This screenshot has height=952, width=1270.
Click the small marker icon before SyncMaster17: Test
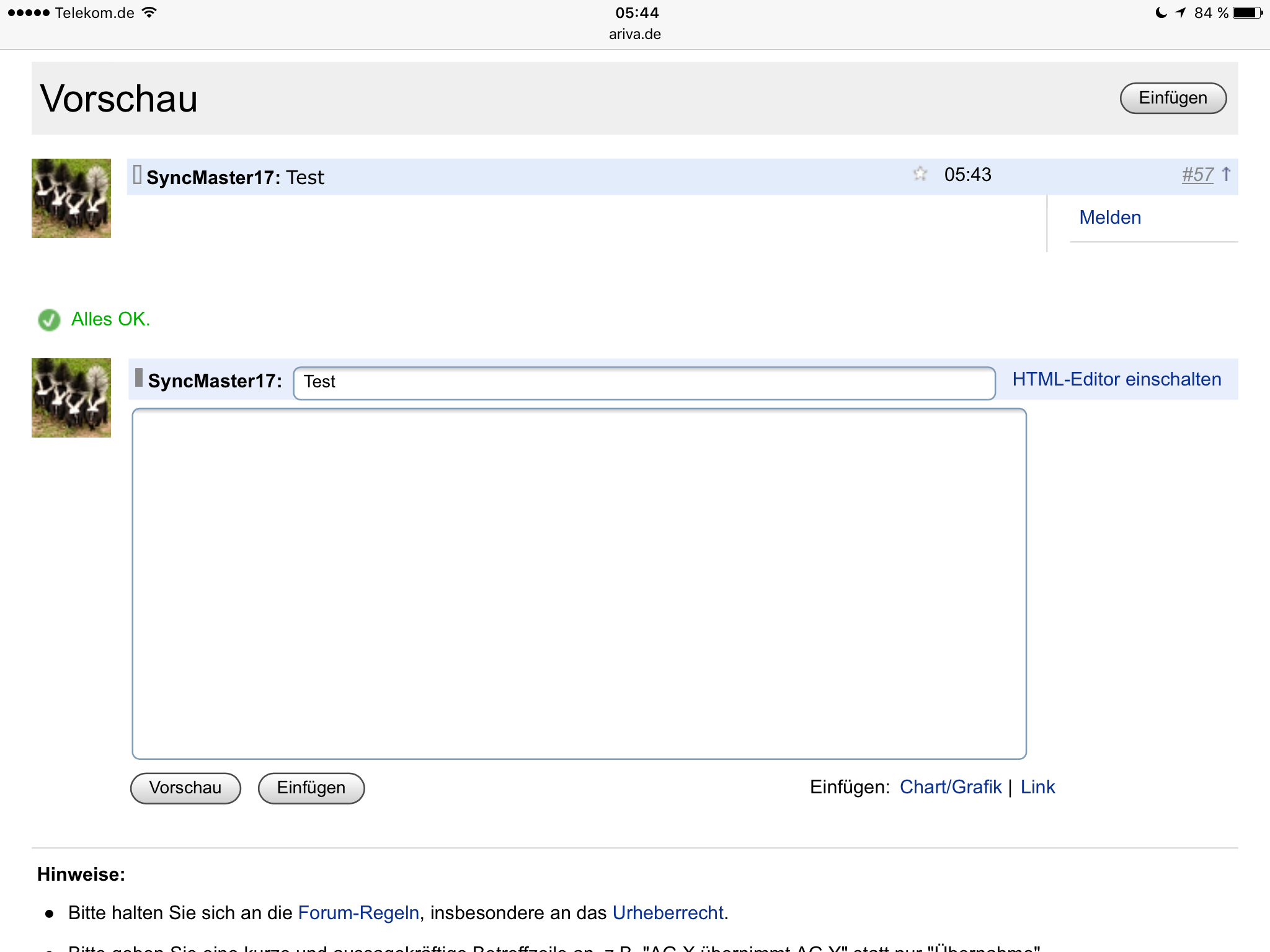pyautogui.click(x=137, y=175)
